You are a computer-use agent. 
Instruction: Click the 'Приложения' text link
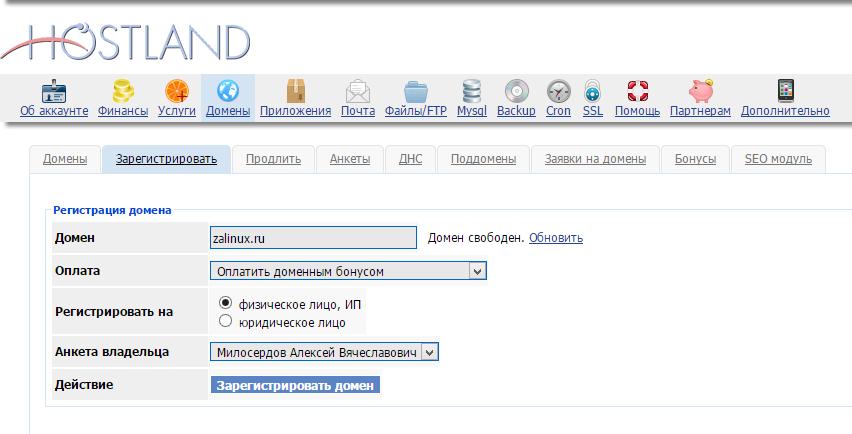coord(296,111)
